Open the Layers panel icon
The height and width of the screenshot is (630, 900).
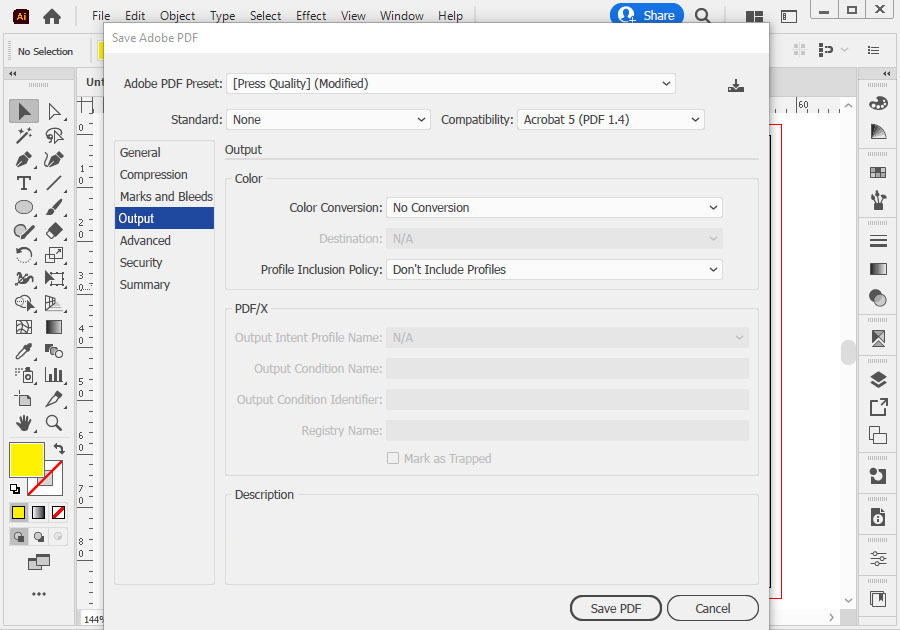(x=878, y=380)
